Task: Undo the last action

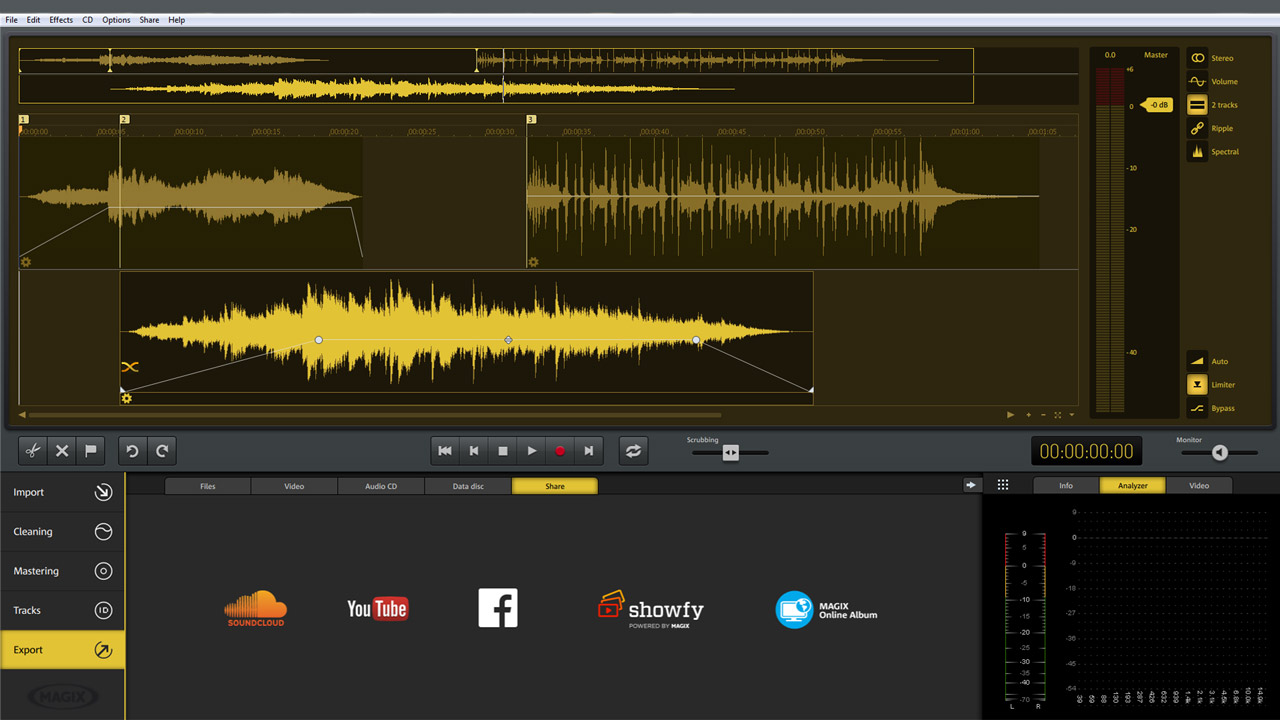Action: pyautogui.click(x=132, y=450)
